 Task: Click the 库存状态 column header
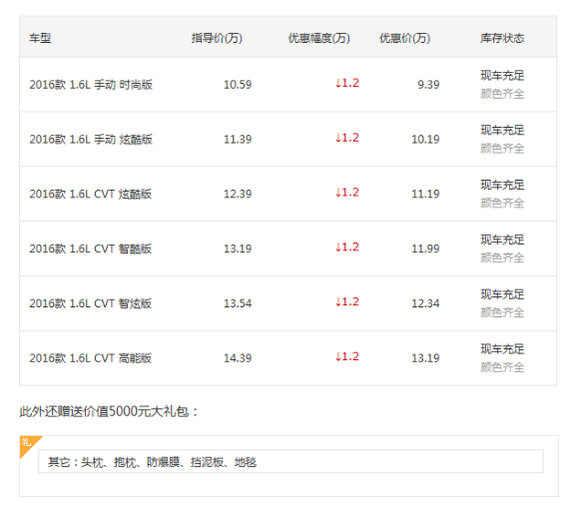[502, 38]
